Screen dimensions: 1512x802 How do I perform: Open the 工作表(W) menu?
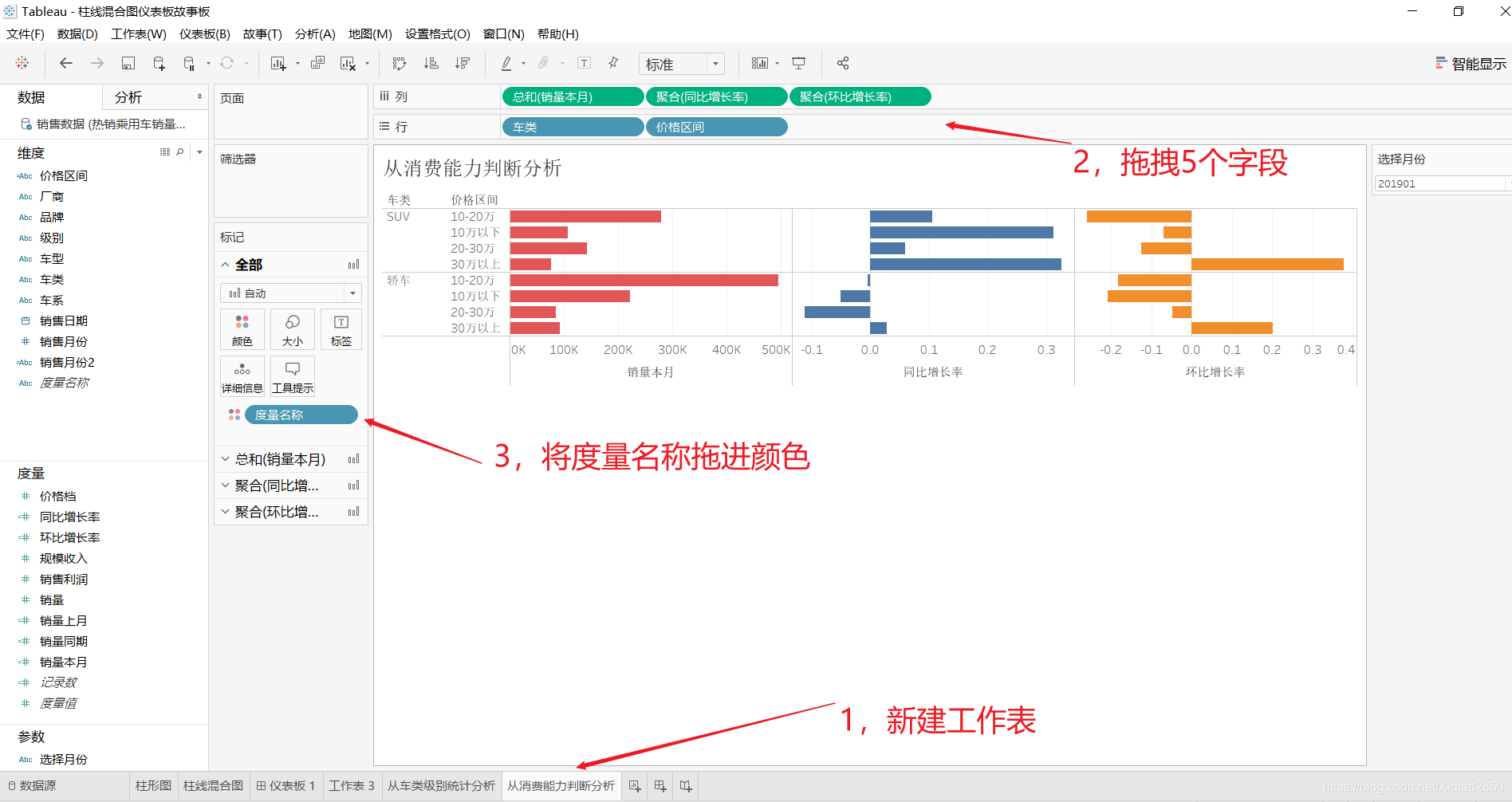click(x=139, y=34)
